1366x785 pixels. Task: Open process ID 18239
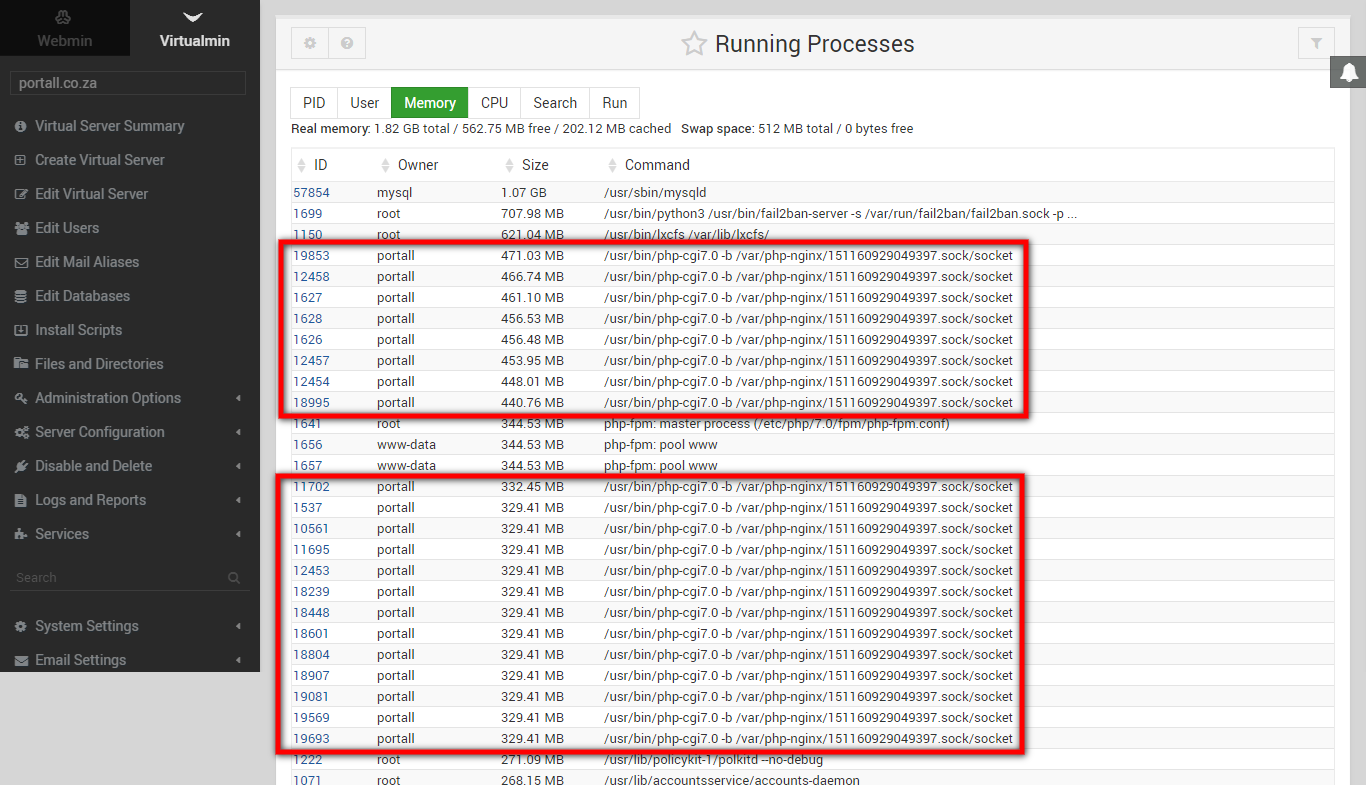click(311, 591)
